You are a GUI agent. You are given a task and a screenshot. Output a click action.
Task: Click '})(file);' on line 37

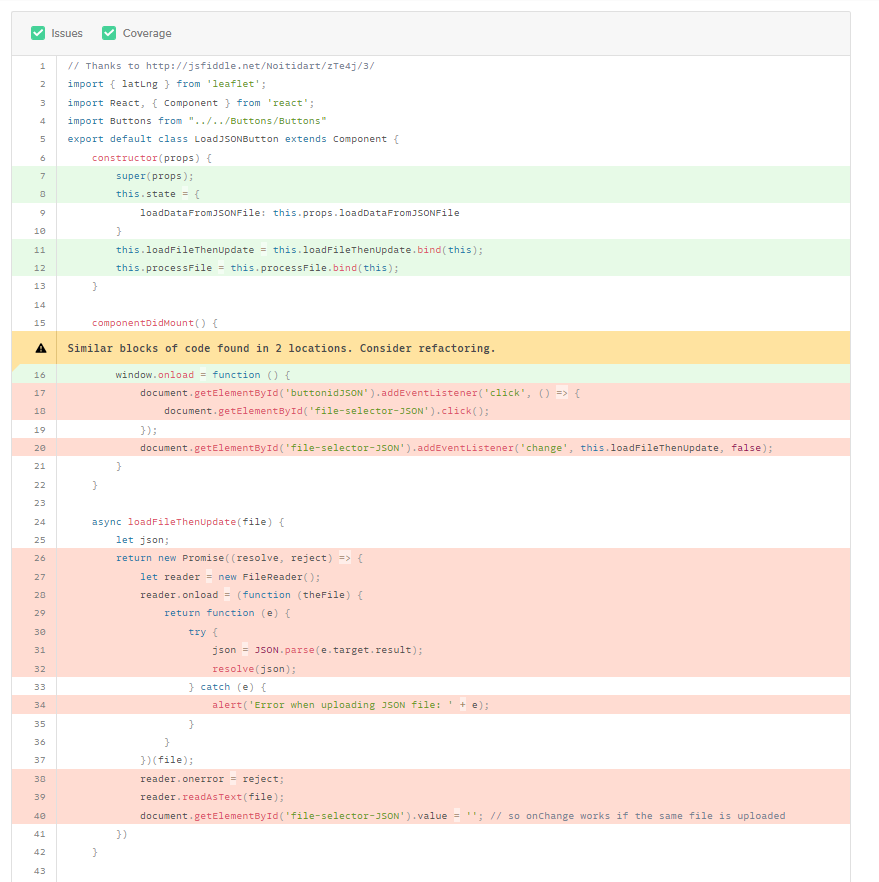click(x=166, y=760)
